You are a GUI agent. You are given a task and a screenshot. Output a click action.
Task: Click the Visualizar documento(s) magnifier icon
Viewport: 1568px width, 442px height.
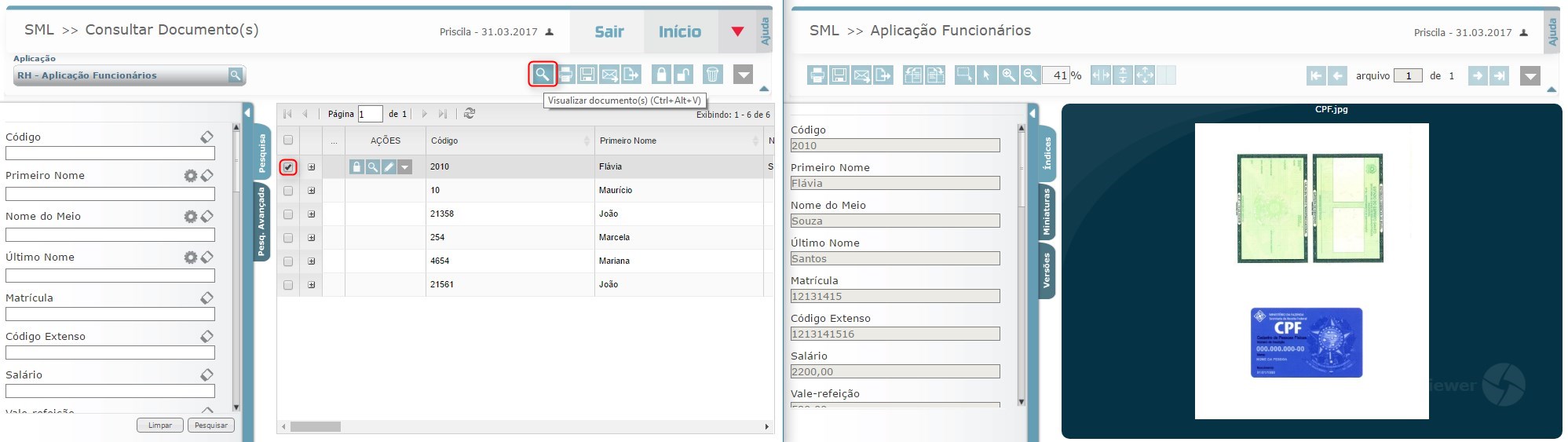(542, 75)
